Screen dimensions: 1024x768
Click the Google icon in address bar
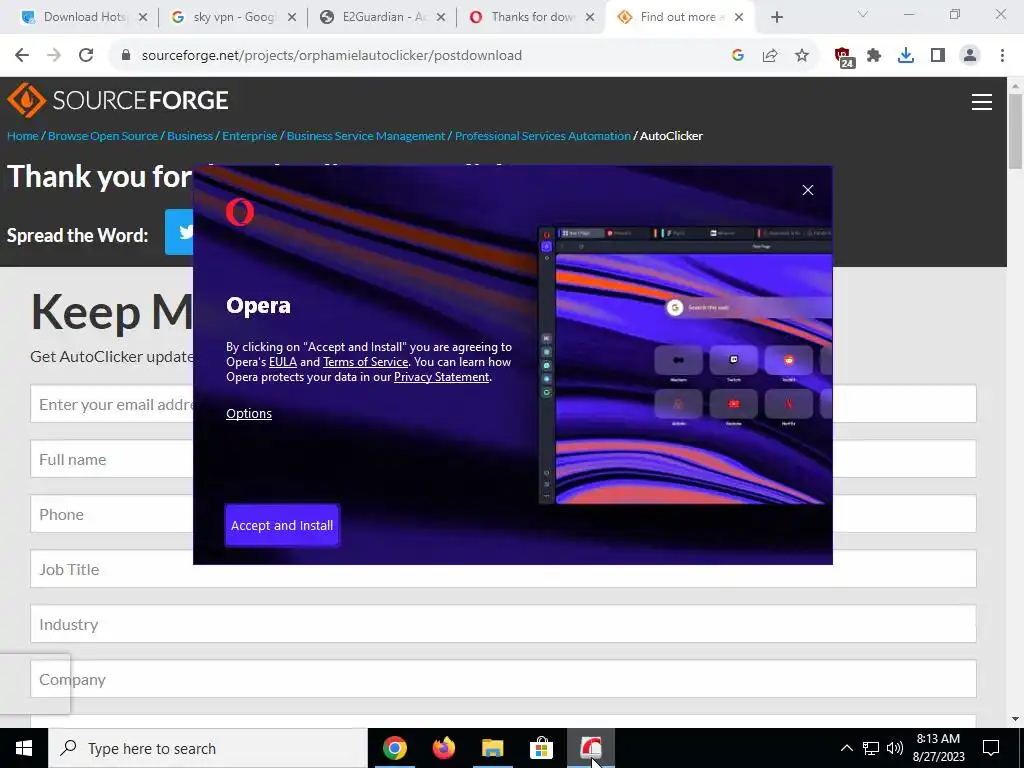[x=738, y=56]
